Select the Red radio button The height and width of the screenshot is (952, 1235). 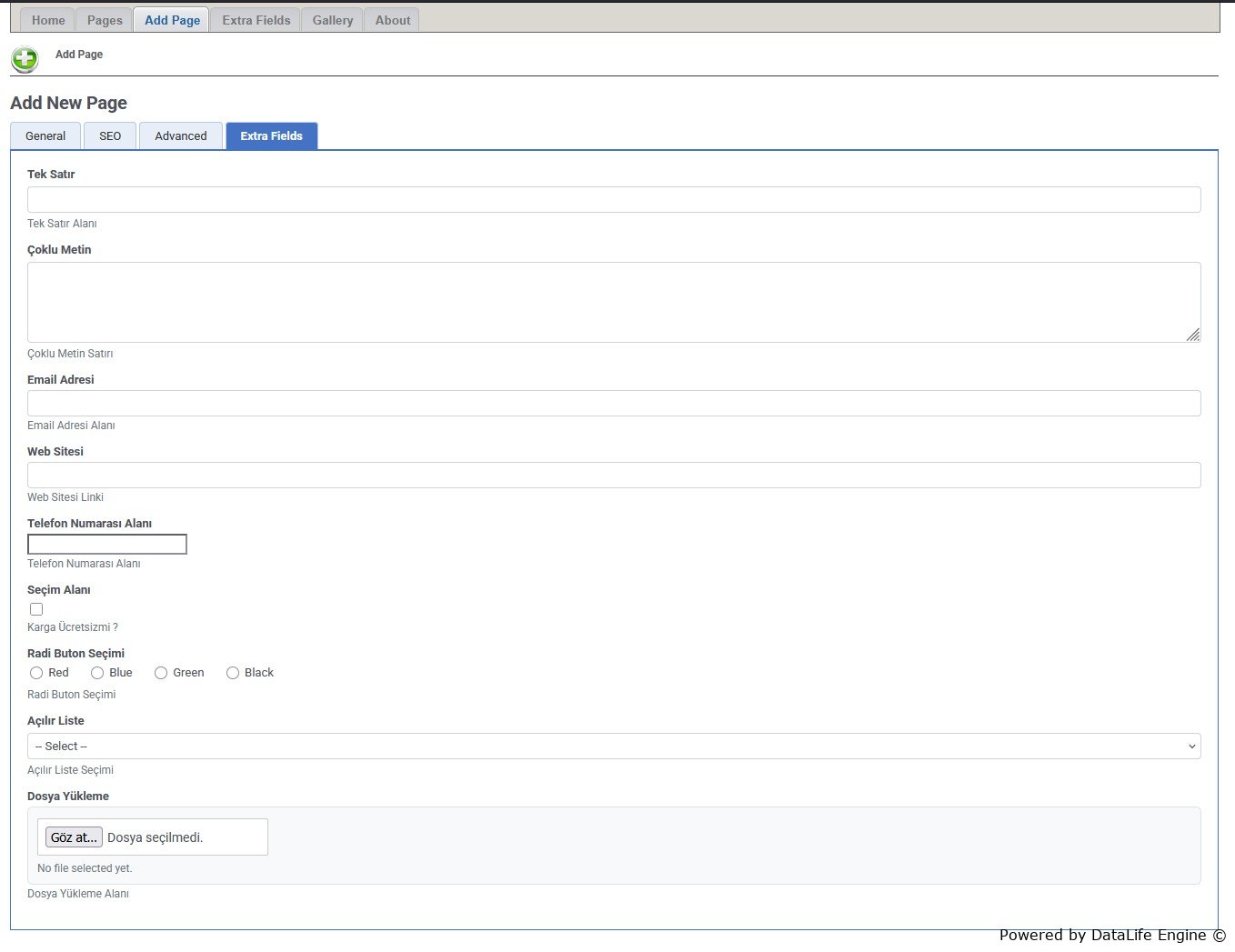coord(36,673)
